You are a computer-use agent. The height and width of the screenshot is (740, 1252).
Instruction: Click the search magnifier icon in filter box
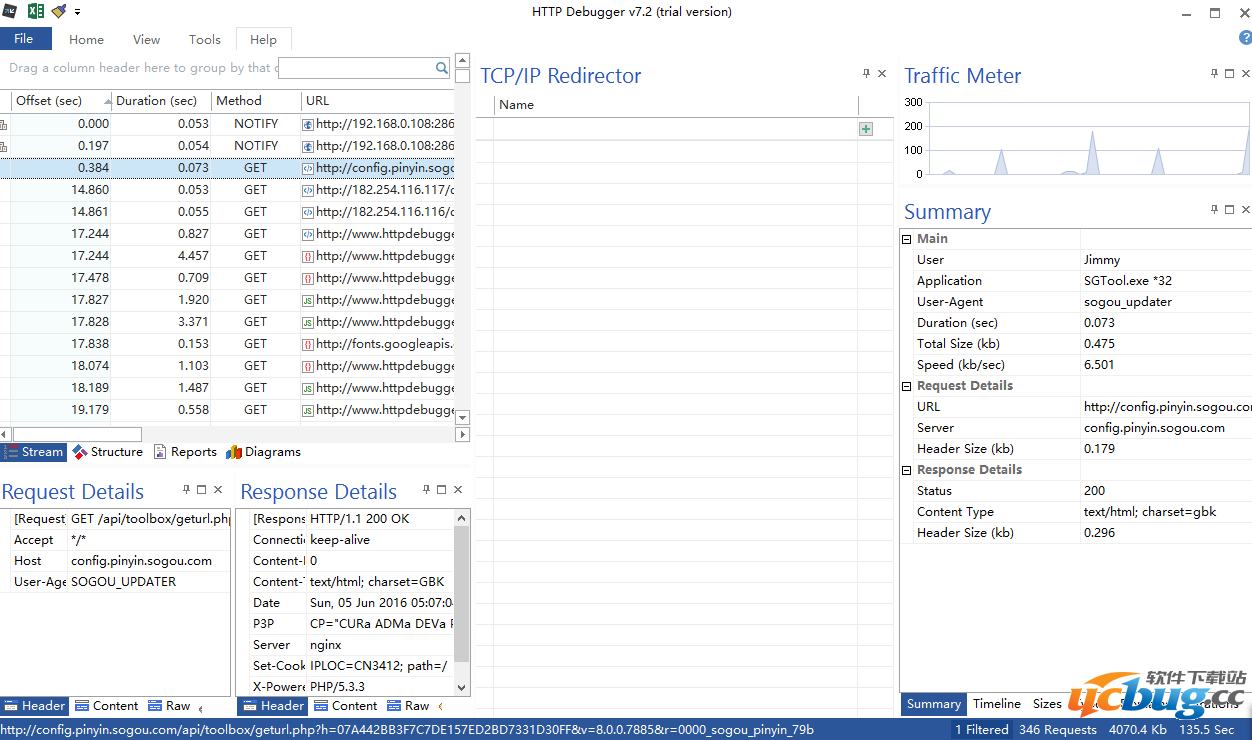tap(442, 68)
